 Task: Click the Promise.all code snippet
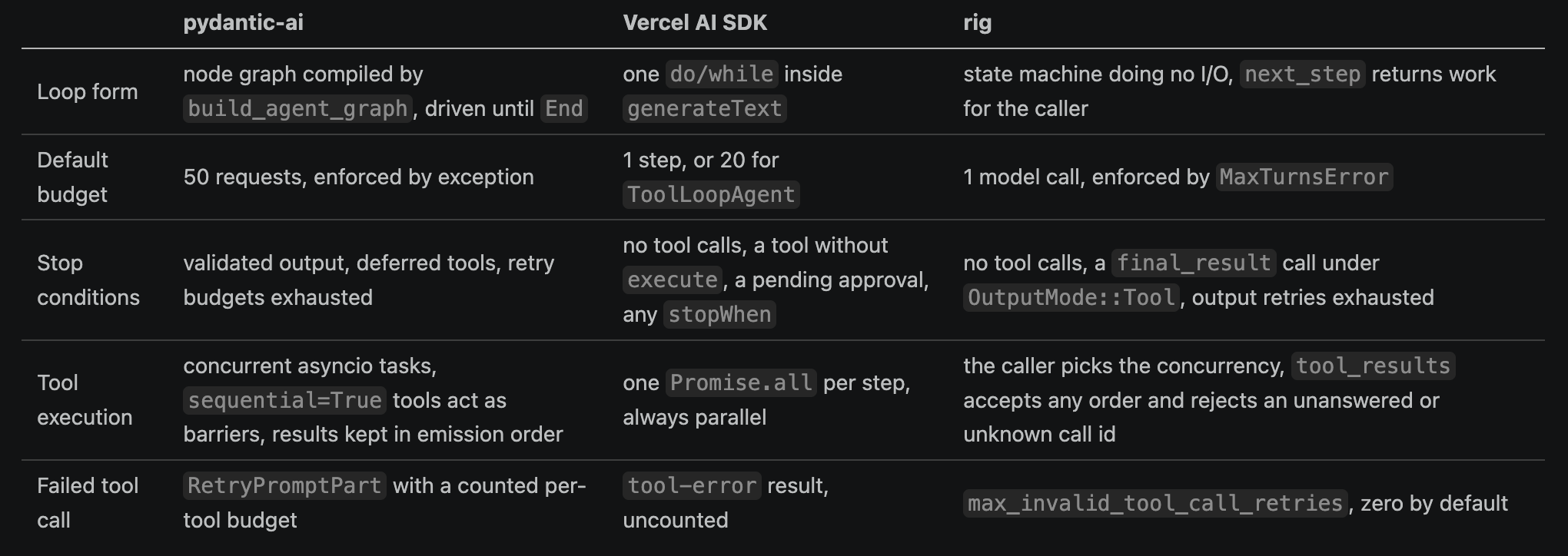tap(741, 382)
